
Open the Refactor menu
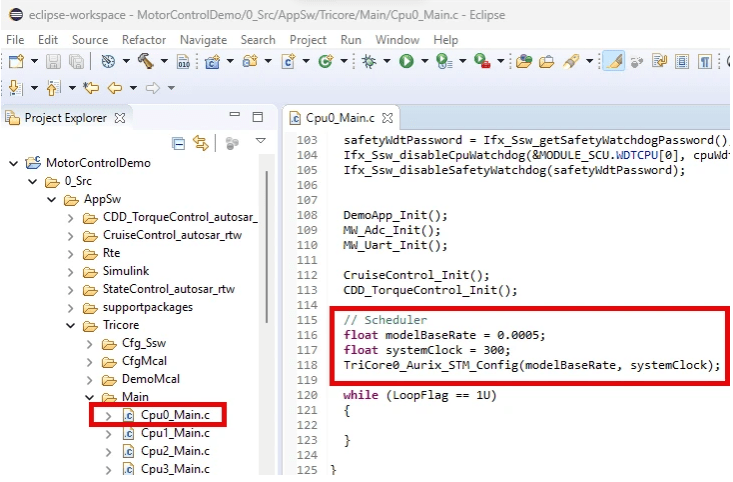coord(143,39)
